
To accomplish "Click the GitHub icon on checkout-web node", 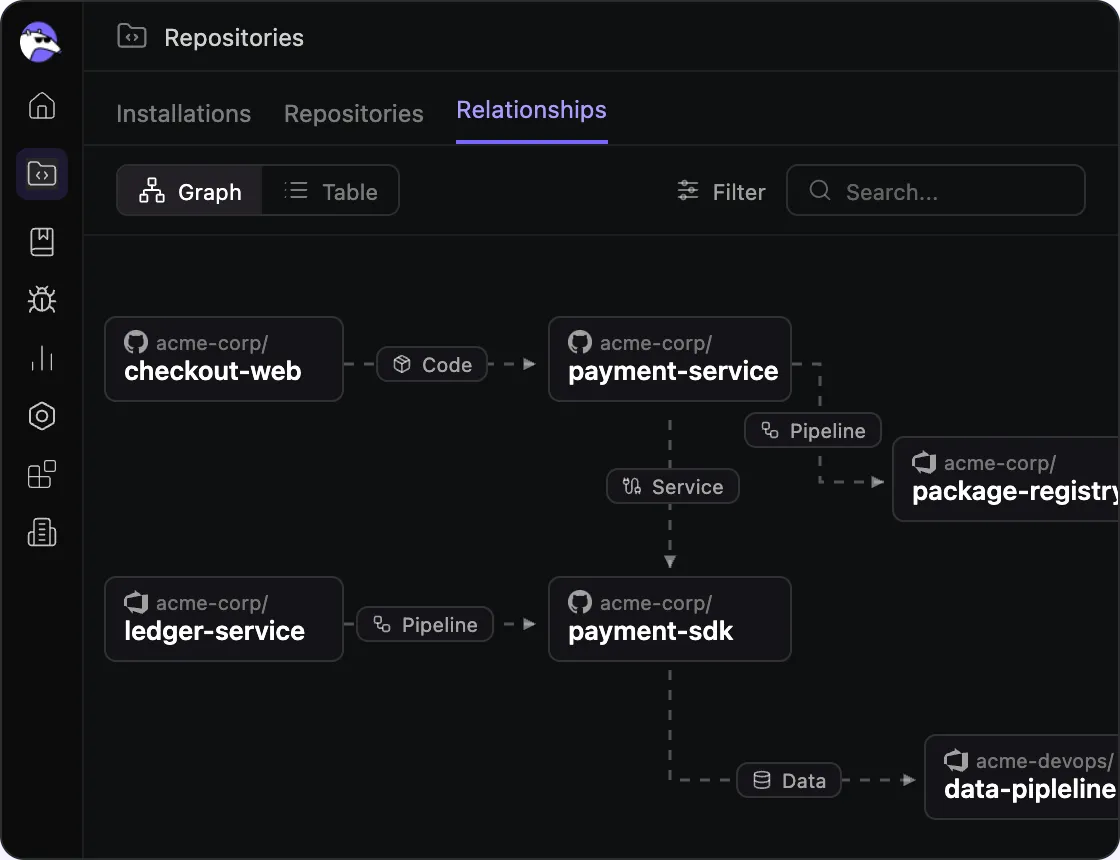I will tap(136, 342).
